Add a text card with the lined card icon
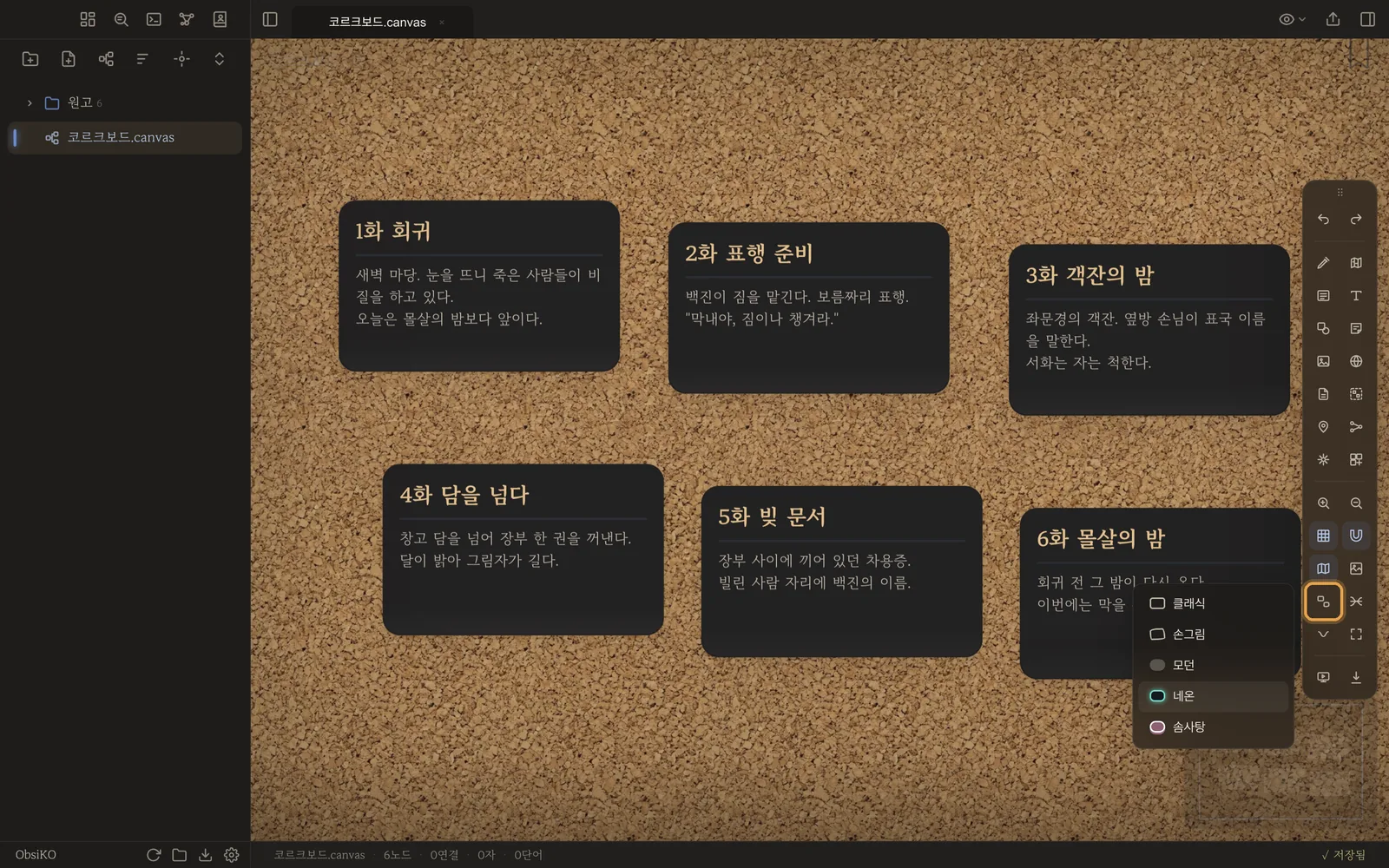 (1323, 296)
